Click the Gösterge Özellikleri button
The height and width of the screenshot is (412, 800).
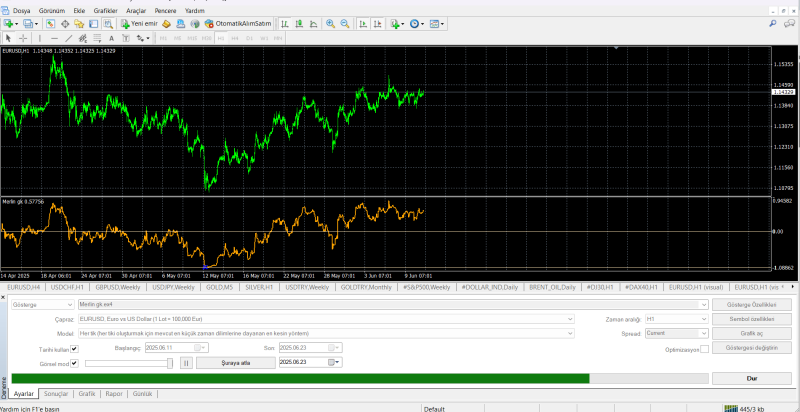coord(752,305)
